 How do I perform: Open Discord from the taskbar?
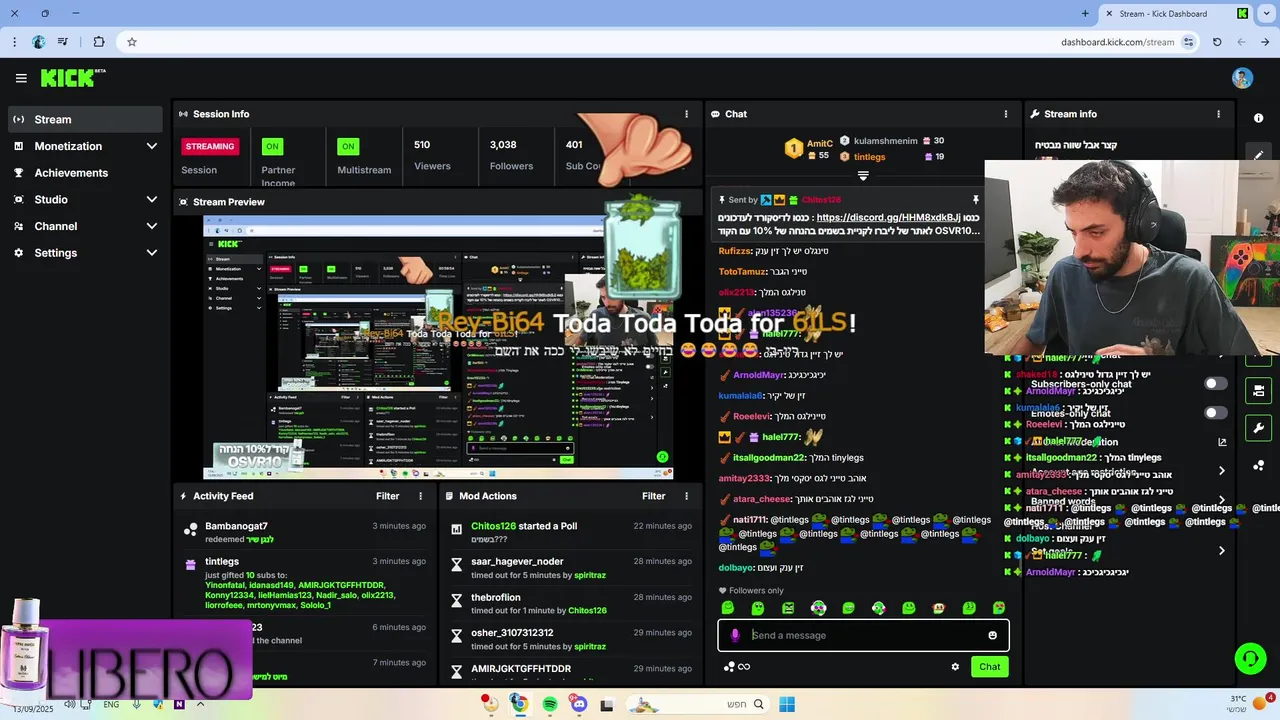point(578,704)
